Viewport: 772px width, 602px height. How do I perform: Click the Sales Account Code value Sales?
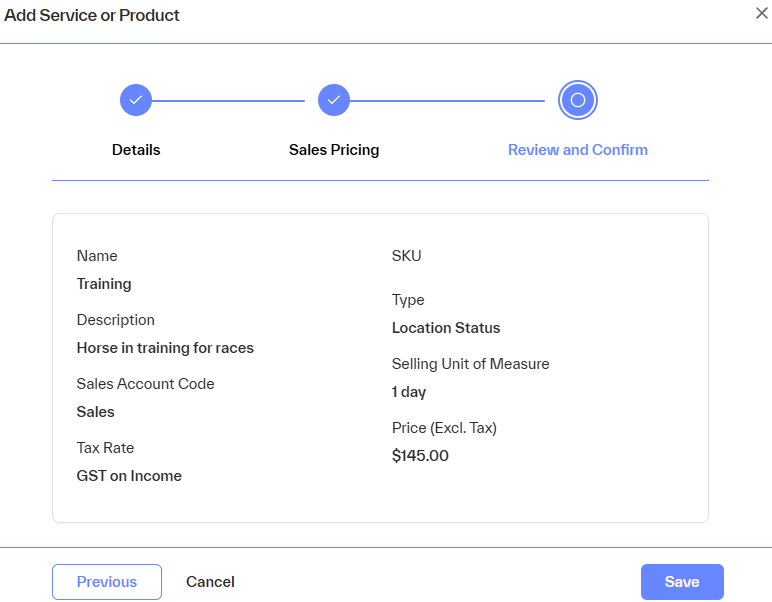point(96,412)
